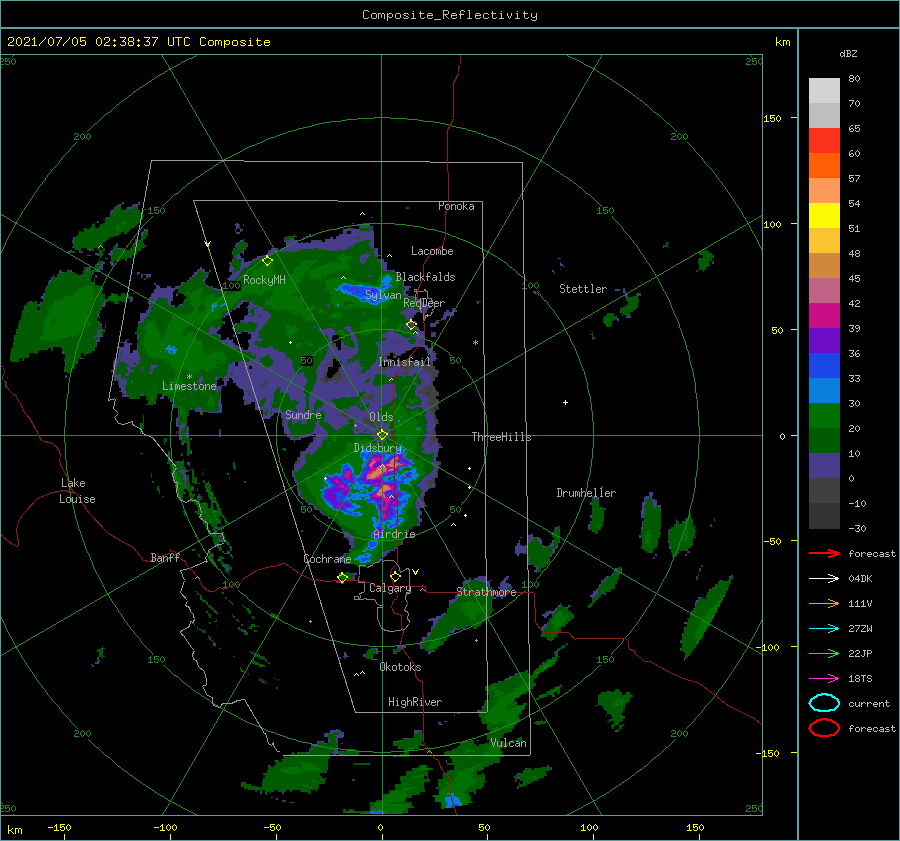Pick the 39 dBZ magenta color swatch
The height and width of the screenshot is (841, 900).
[x=824, y=316]
